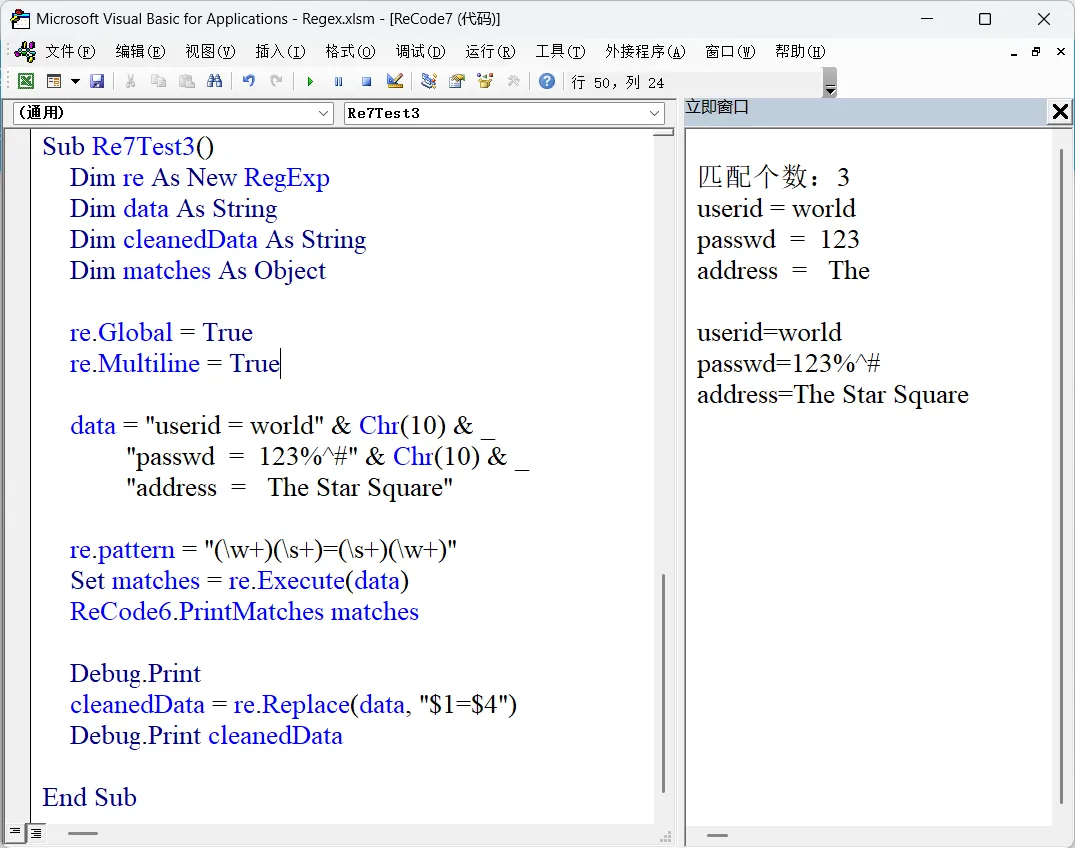The image size is (1075, 848).
Task: Stop and reset the running macro
Action: pos(366,82)
